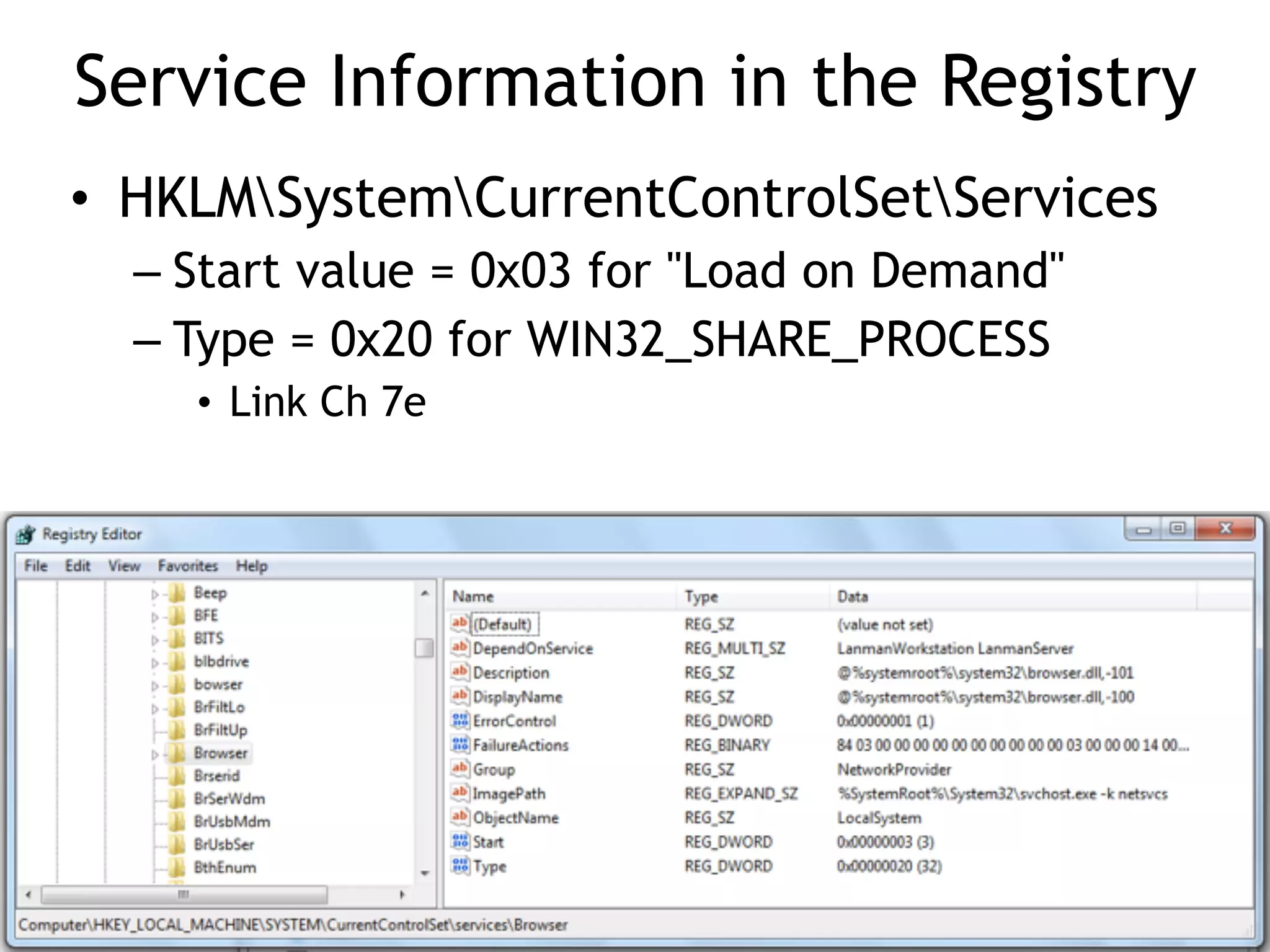Click the string icon beside (Default)
The image size is (1270, 952).
coord(460,624)
